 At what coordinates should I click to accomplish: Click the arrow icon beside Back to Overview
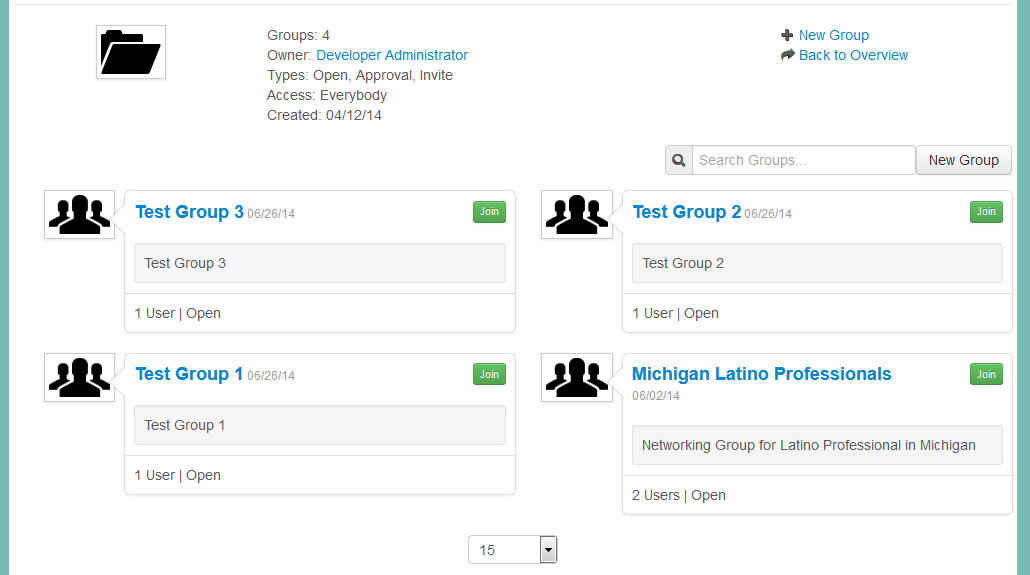788,55
